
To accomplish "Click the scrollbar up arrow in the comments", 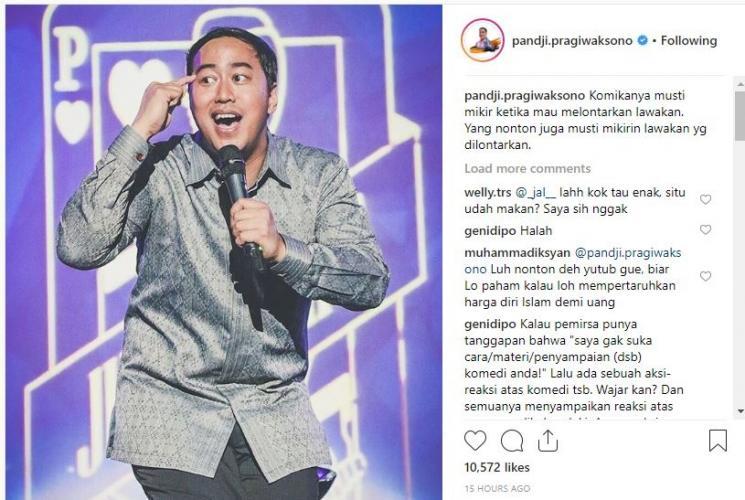I will (740, 84).
